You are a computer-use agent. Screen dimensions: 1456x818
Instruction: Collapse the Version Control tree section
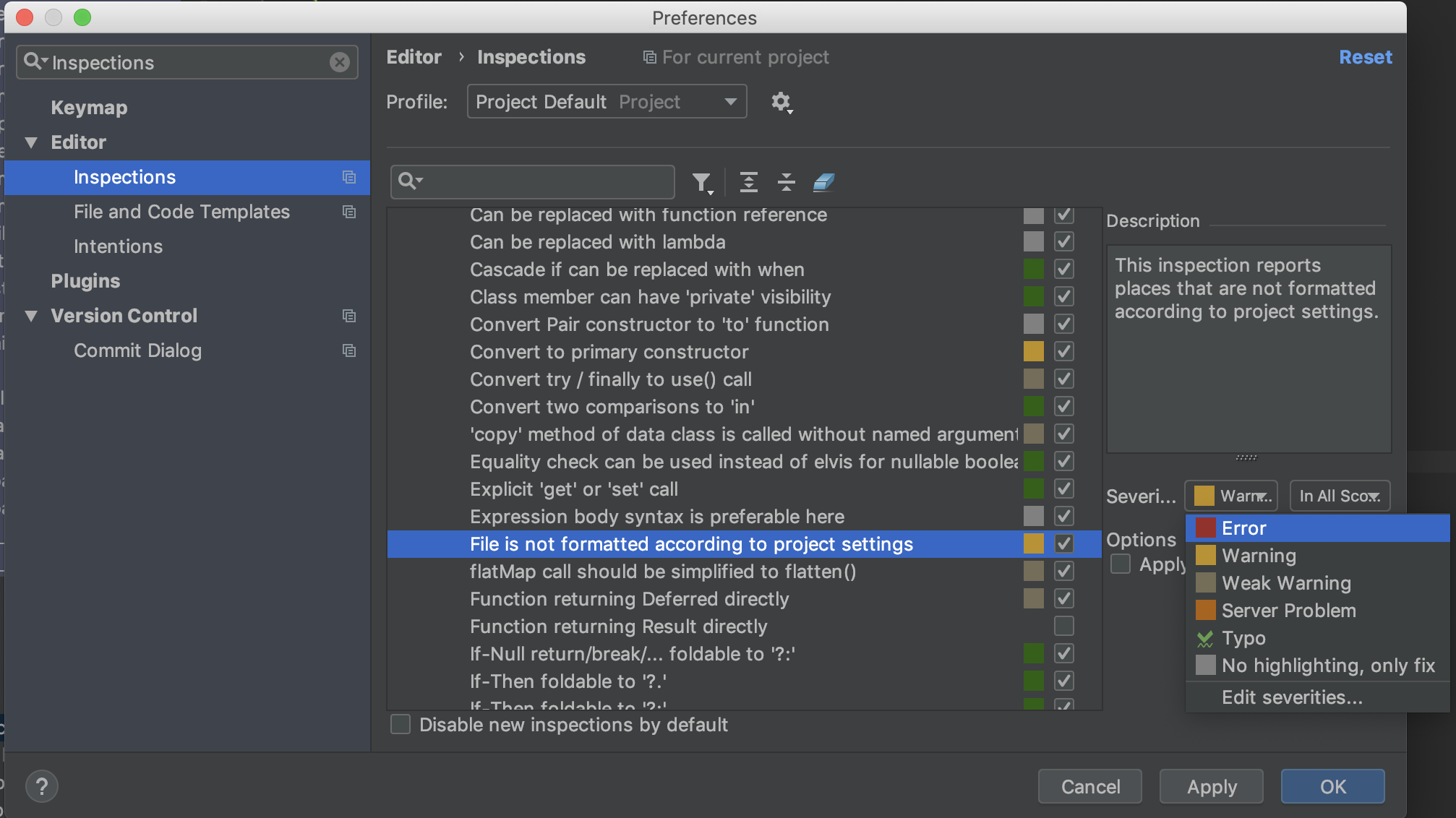31,316
